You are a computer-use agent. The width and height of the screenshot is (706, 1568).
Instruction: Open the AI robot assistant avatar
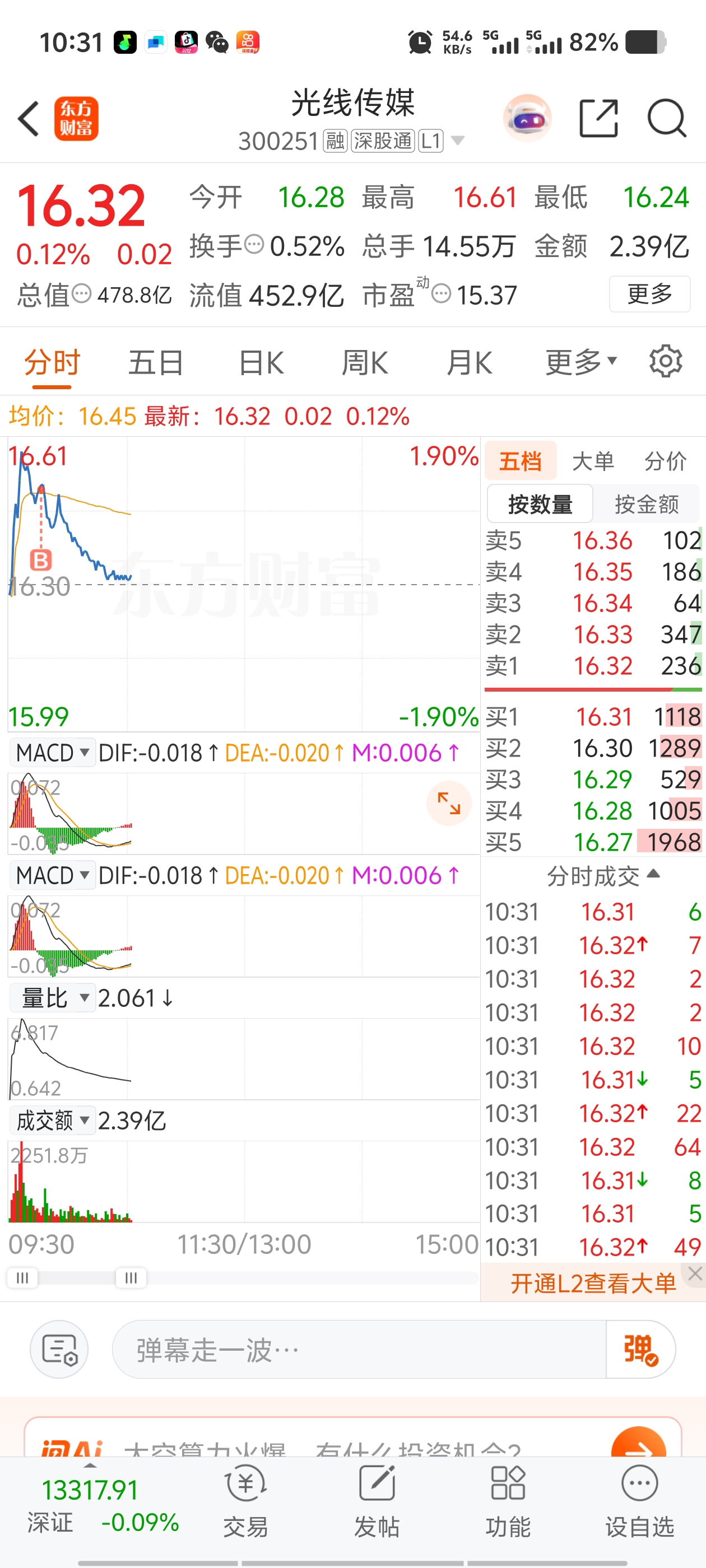(527, 118)
